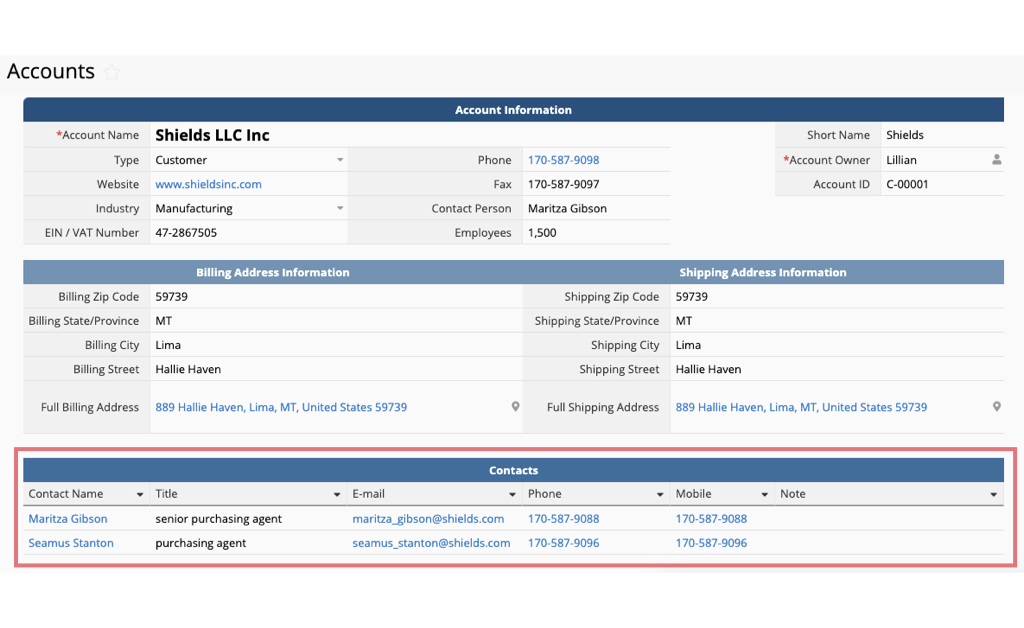The image size is (1024, 628).
Task: Expand the Title column filter arrow
Action: pyautogui.click(x=337, y=495)
